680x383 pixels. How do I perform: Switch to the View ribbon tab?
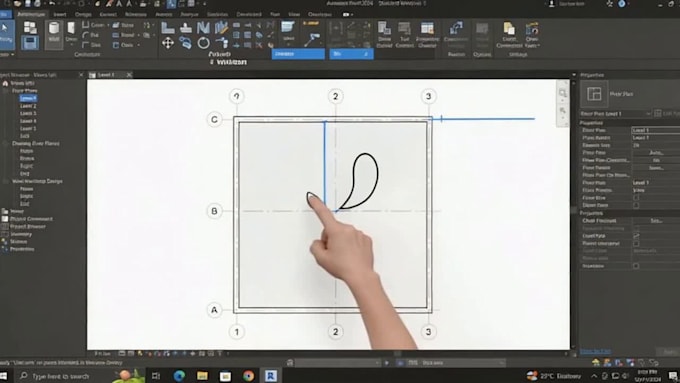[x=294, y=14]
